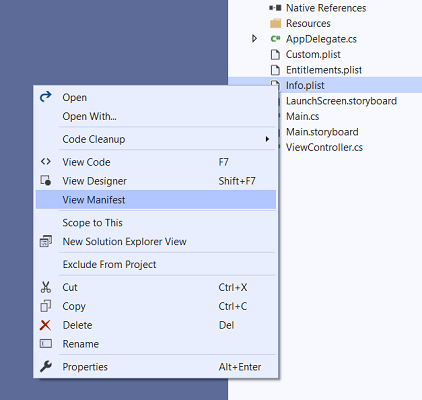Select Main.storyboard in the tree

tap(322, 132)
